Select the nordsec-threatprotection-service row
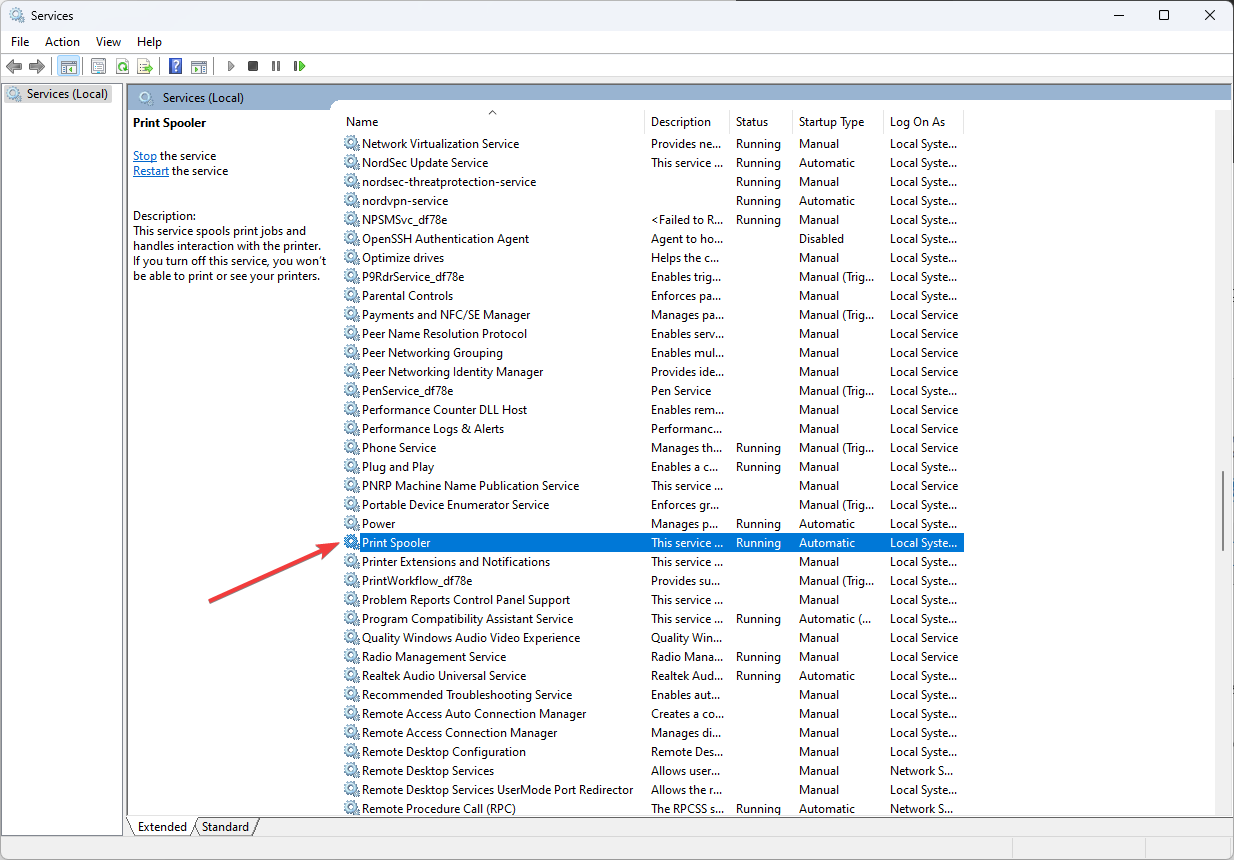 click(x=652, y=182)
